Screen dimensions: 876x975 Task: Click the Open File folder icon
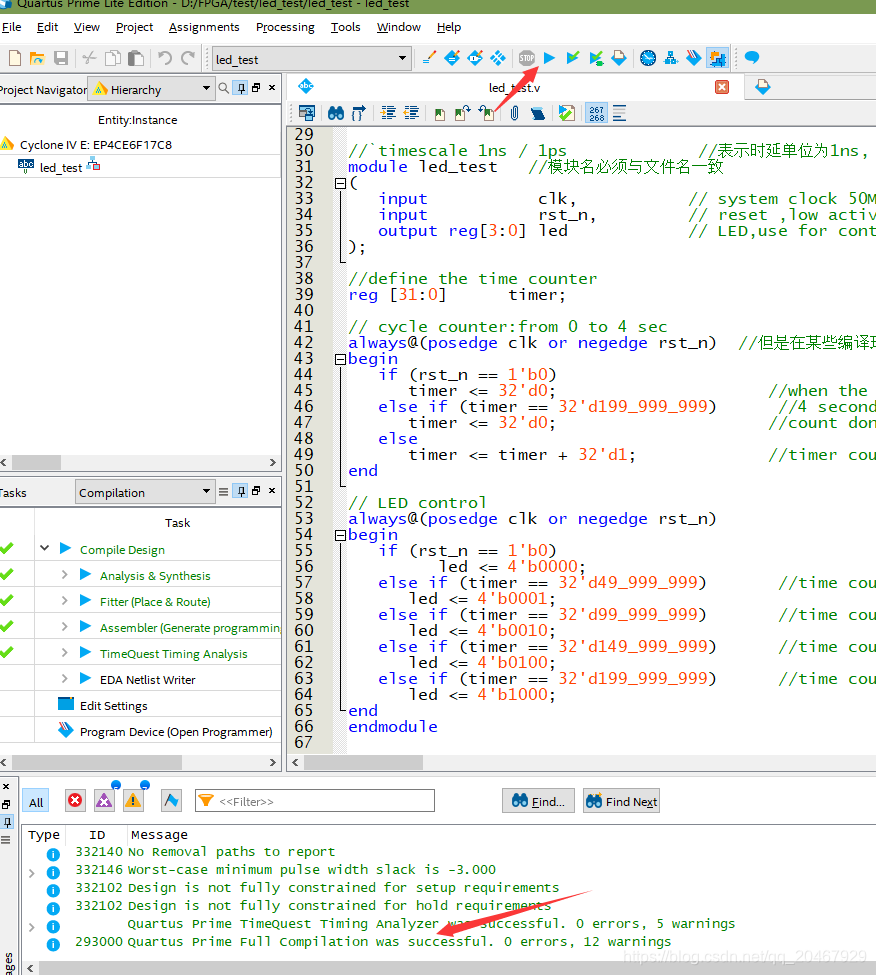37,58
